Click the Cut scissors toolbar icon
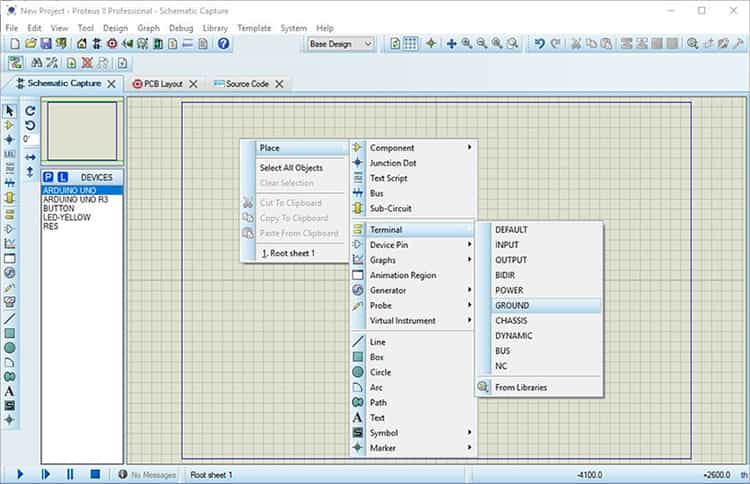The height and width of the screenshot is (484, 750). [x=576, y=44]
